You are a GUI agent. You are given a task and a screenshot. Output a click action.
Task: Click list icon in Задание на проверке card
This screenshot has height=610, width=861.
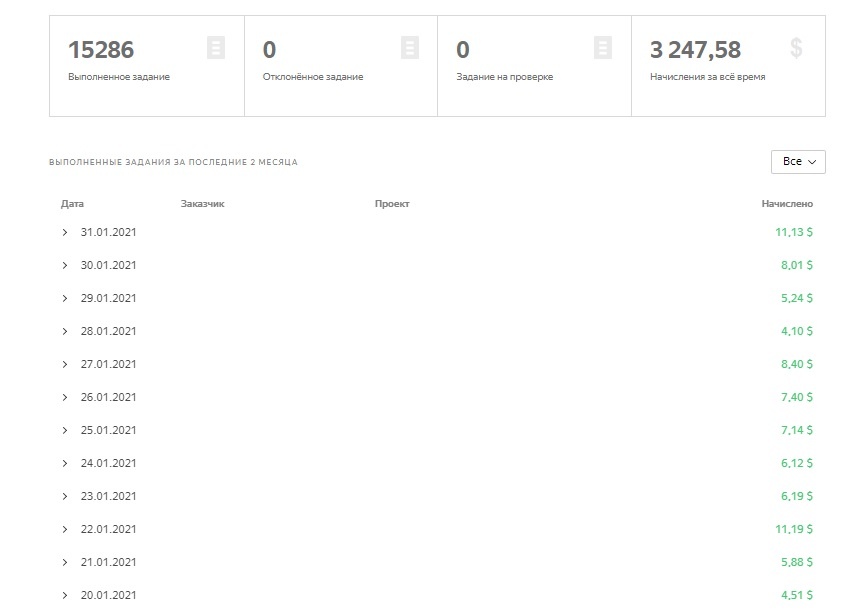[603, 47]
